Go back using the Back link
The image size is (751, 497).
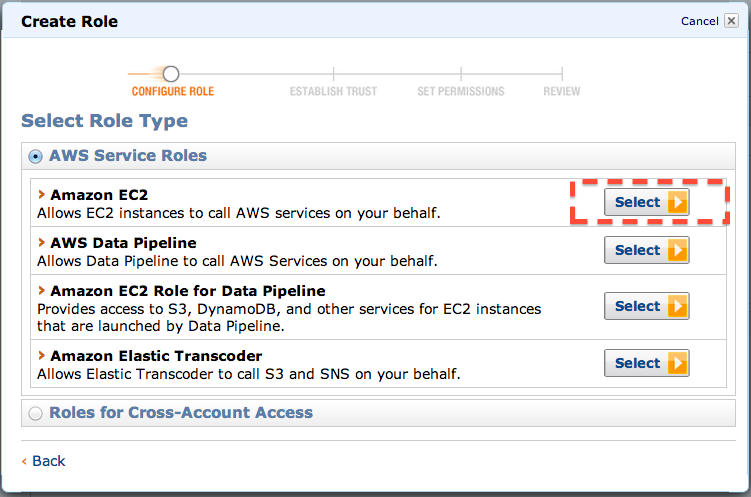(48, 461)
